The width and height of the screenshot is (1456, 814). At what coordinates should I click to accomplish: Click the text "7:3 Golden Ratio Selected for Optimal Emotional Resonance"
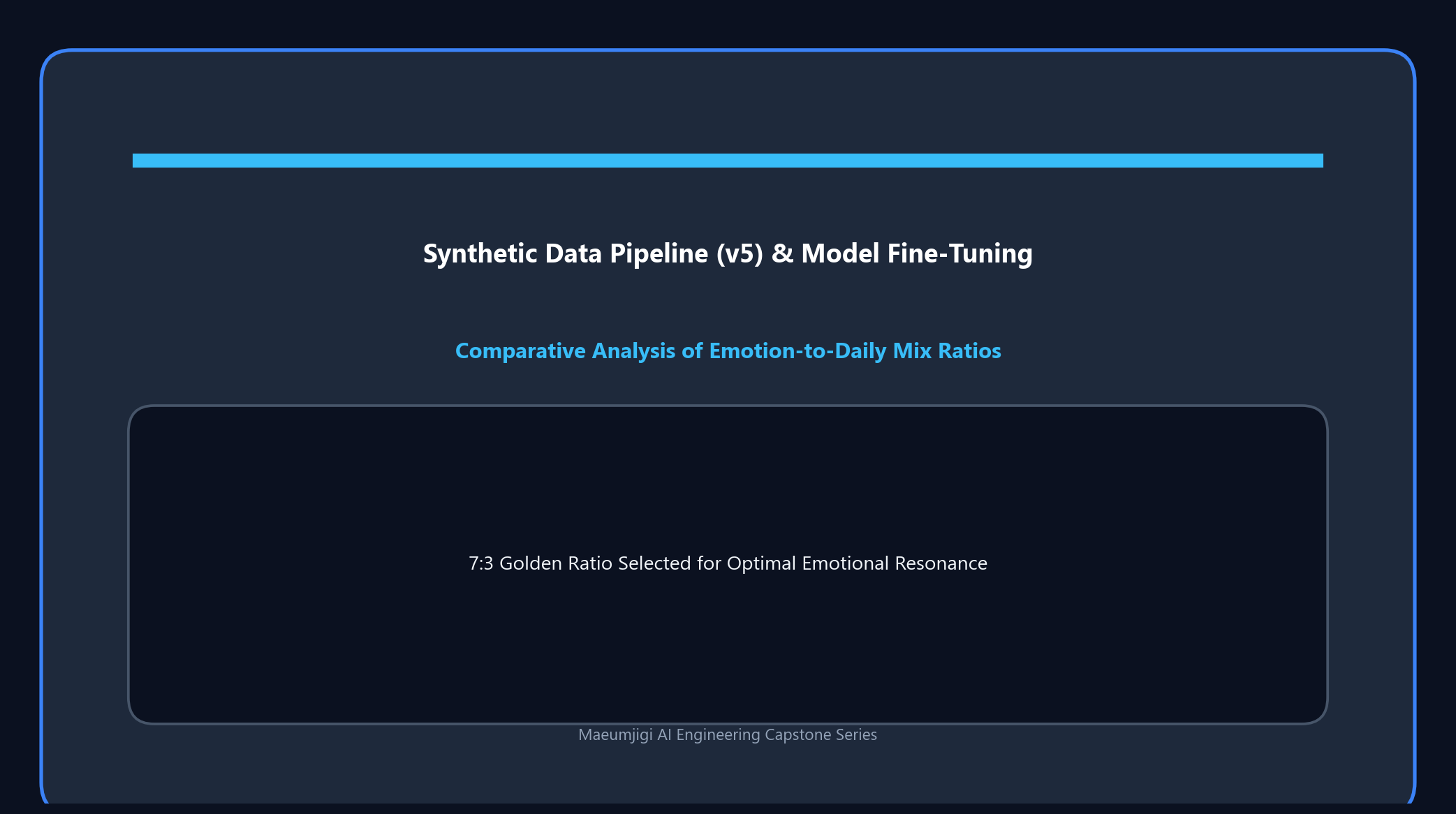[728, 563]
